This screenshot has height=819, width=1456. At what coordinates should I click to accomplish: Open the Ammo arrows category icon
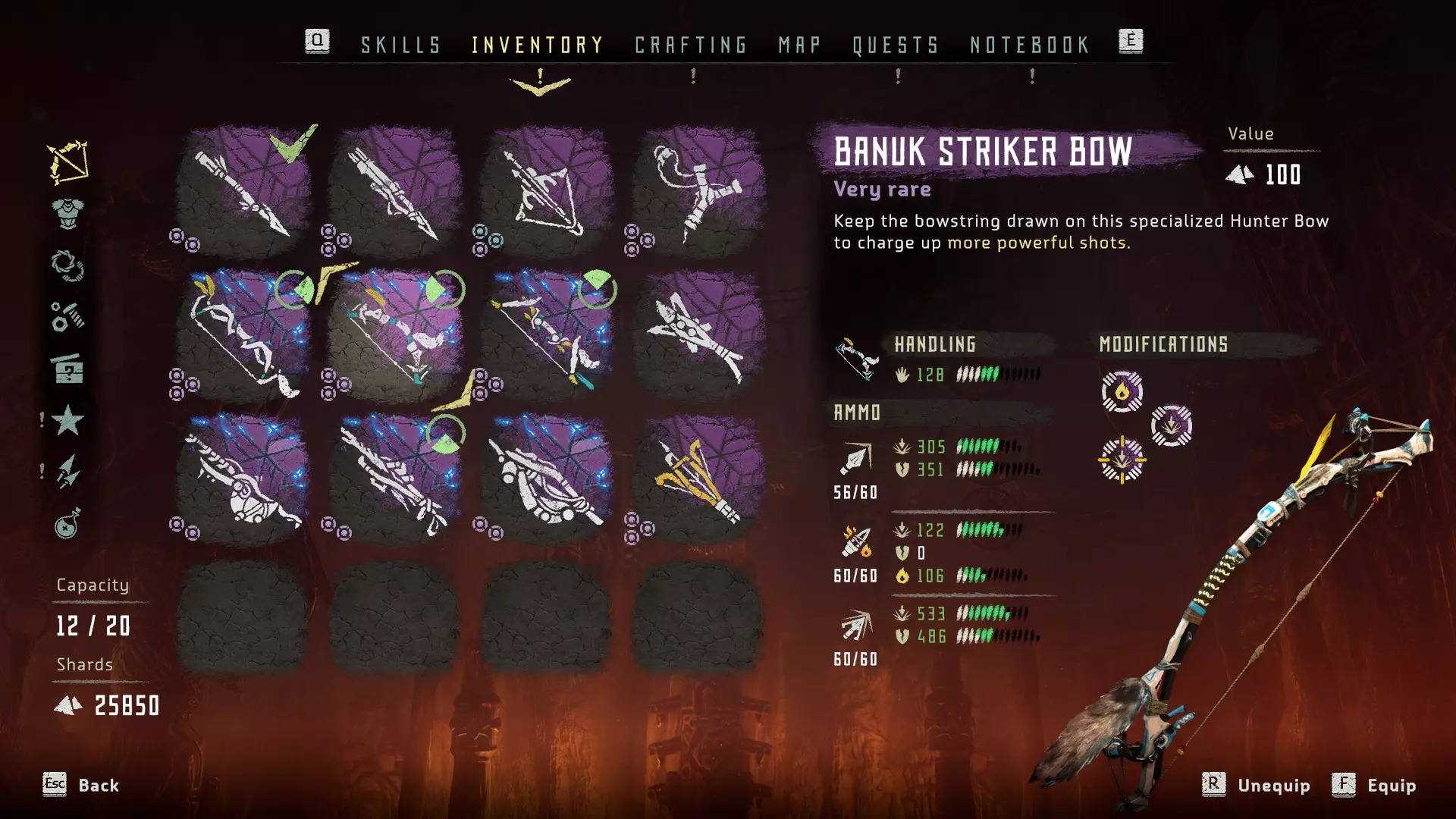pyautogui.click(x=67, y=471)
